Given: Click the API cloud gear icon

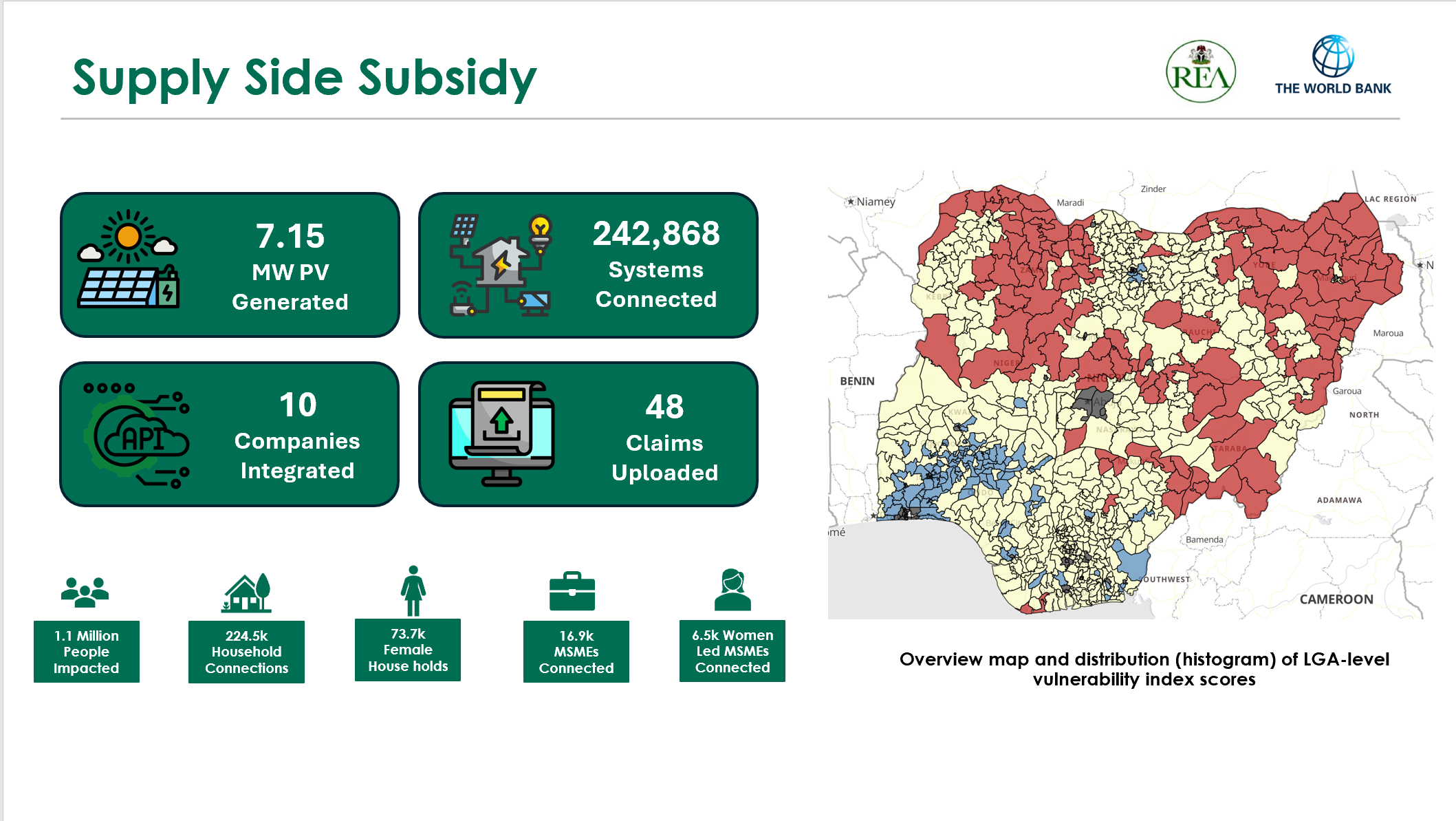Looking at the screenshot, I should (138, 436).
